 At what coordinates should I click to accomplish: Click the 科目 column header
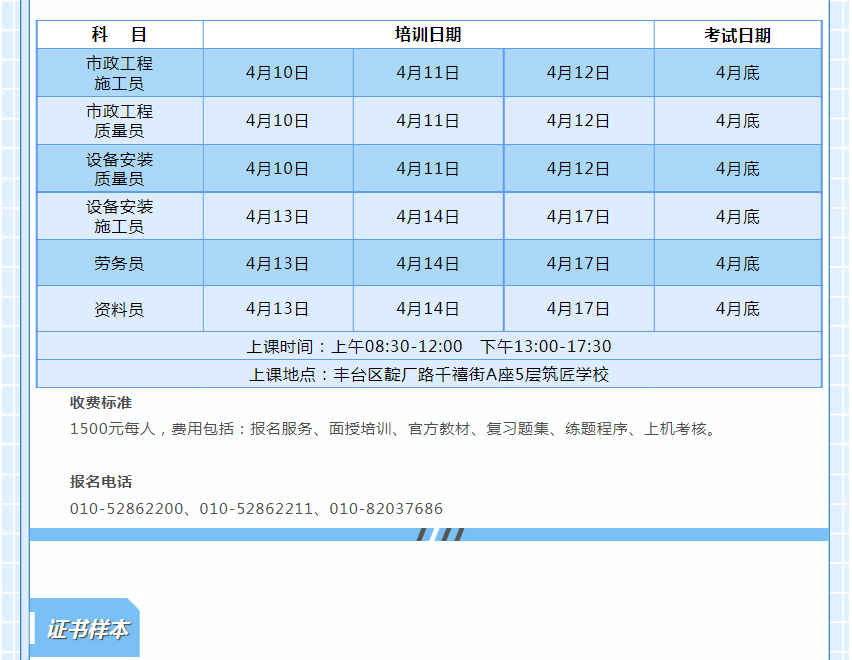[120, 35]
